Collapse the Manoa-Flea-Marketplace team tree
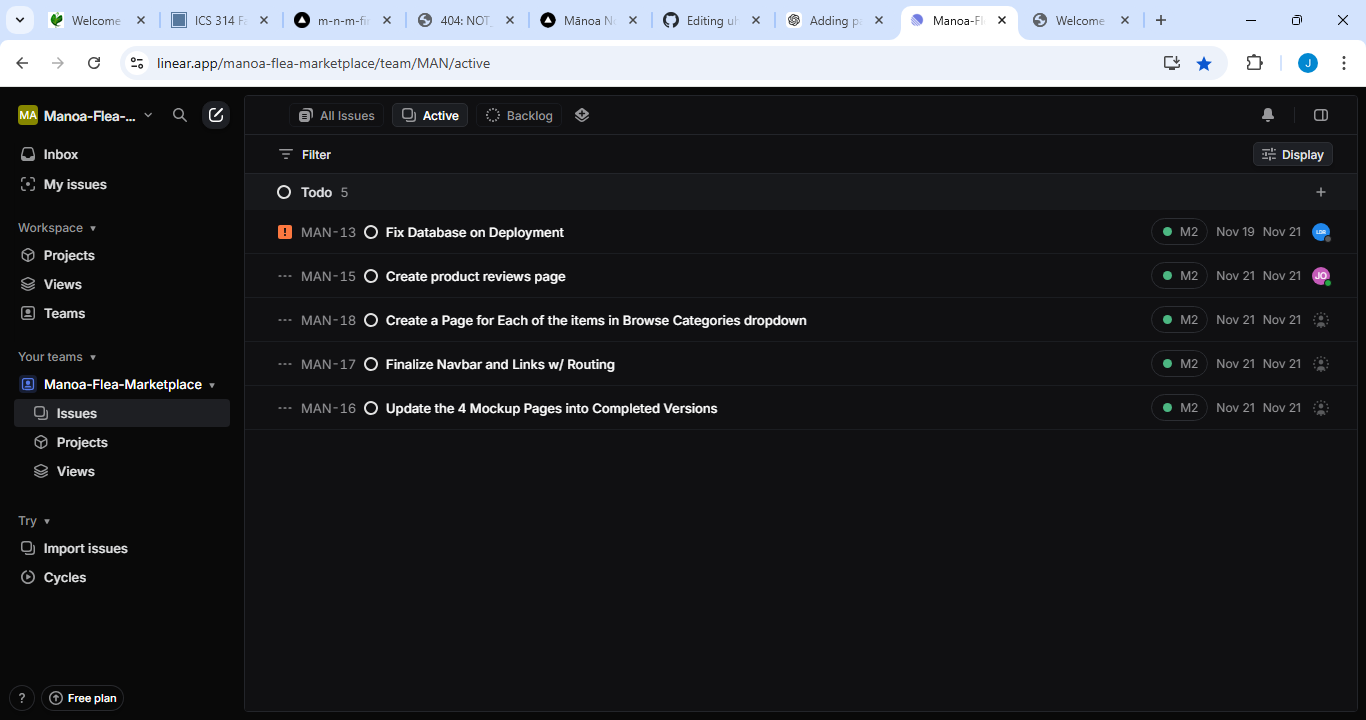This screenshot has height=720, width=1366. 211,385
